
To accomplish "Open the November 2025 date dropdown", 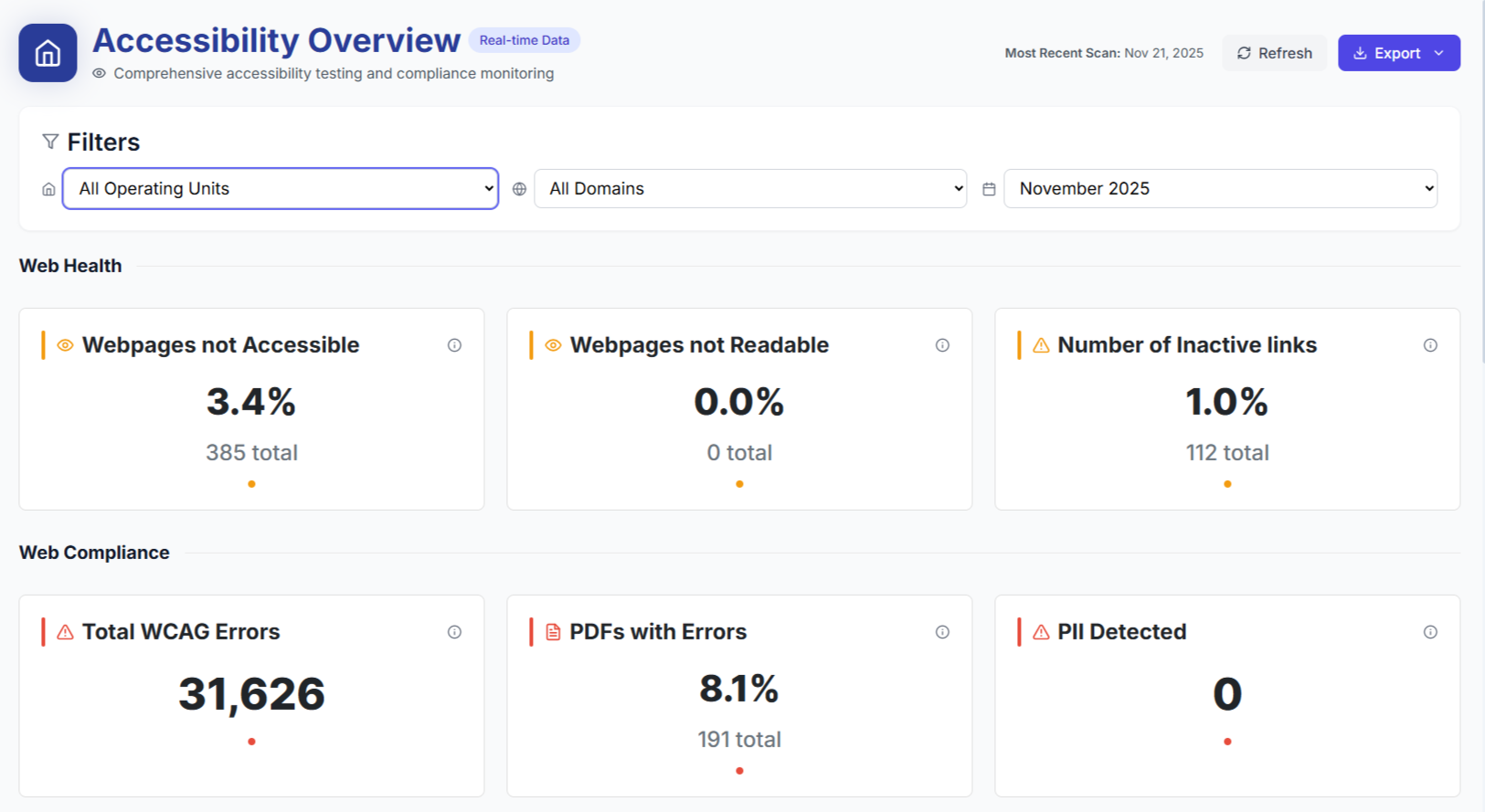I will [1220, 189].
